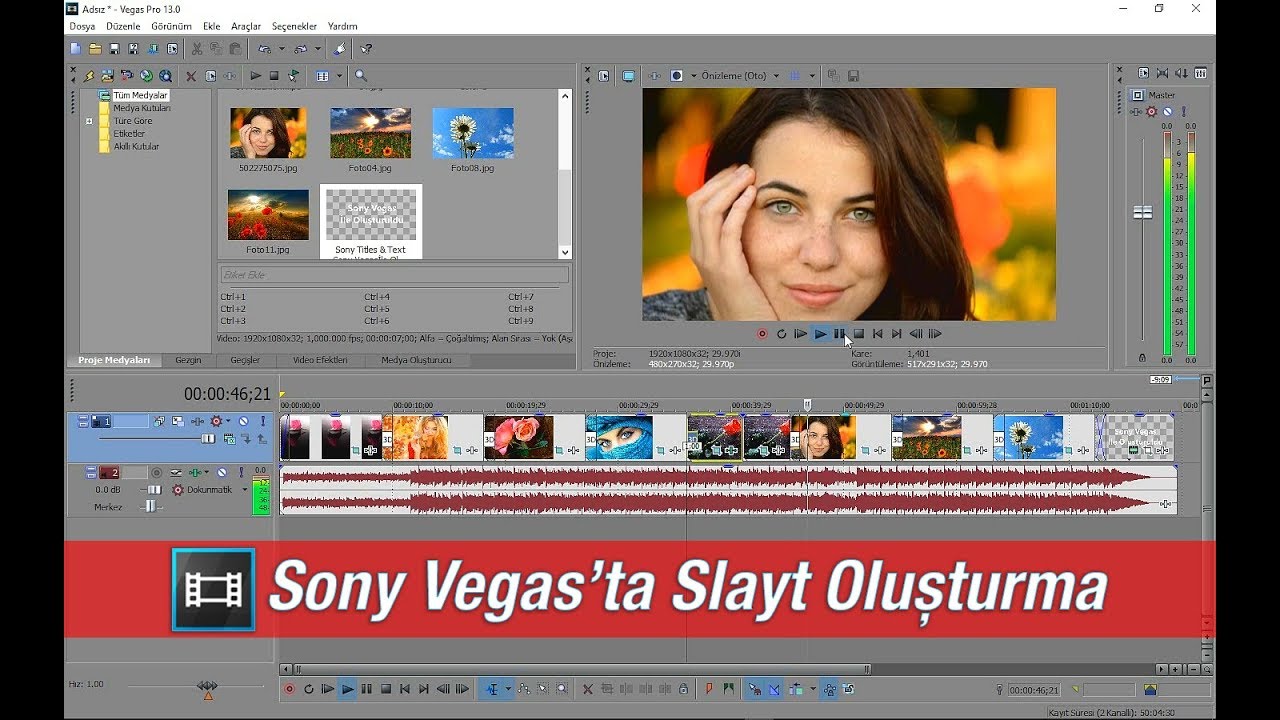Expand the Türe Göre tree node
This screenshot has width=1280, height=720.
click(x=89, y=121)
